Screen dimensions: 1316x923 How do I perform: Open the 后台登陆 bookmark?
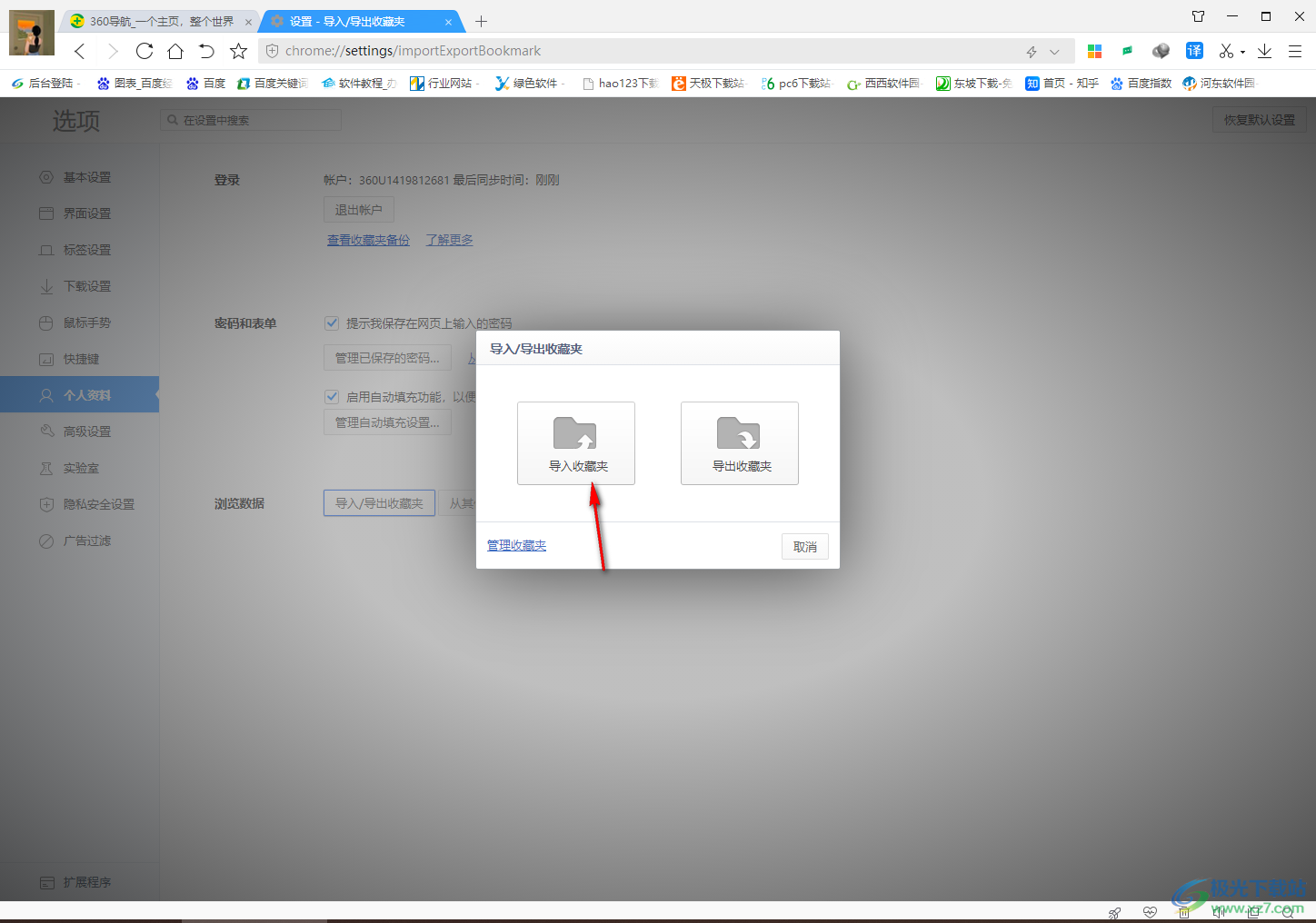coord(45,83)
